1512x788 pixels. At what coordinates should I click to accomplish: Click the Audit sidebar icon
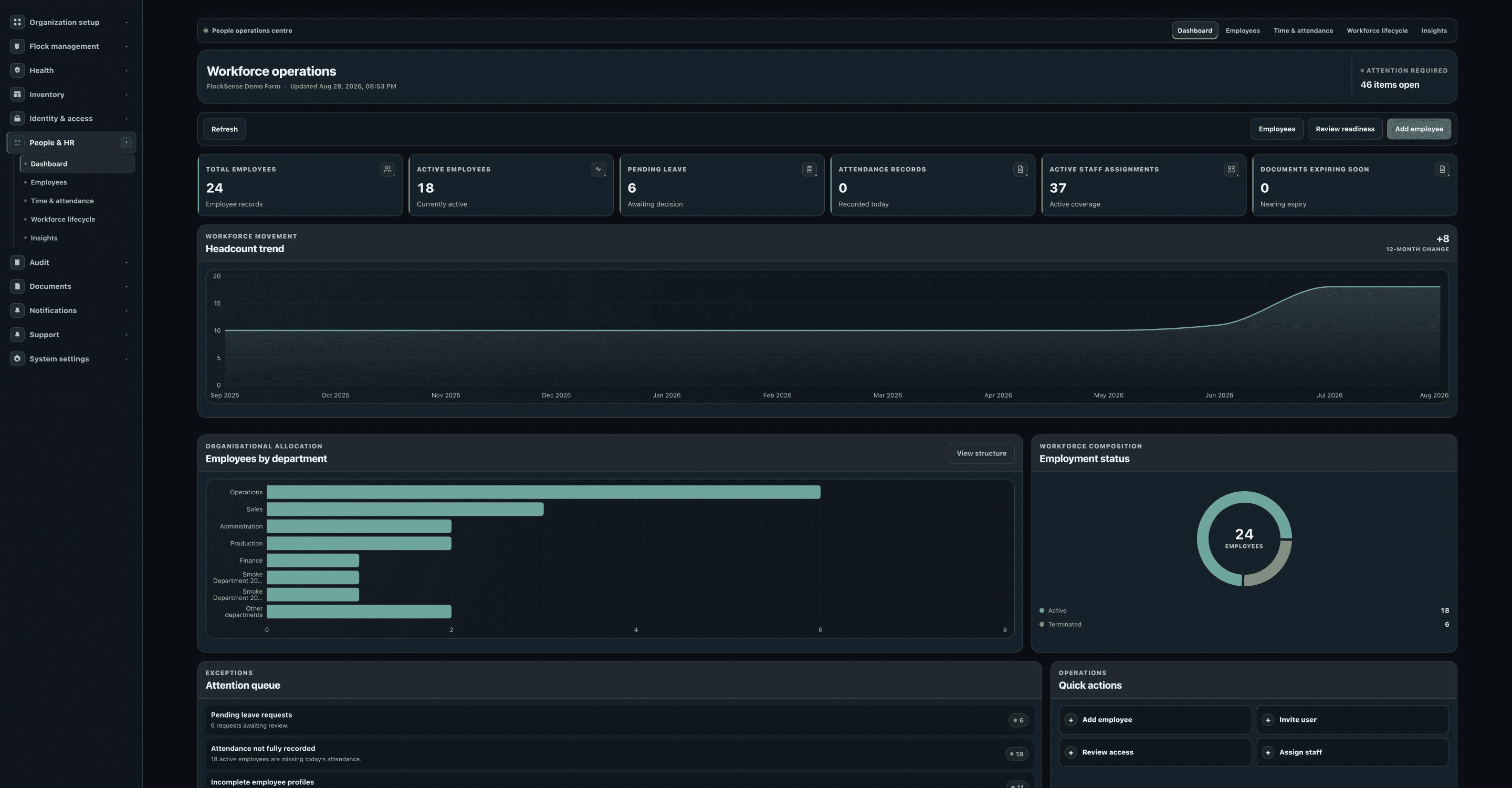[17, 263]
